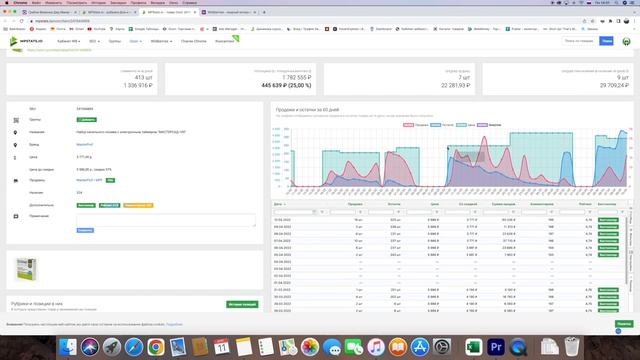Click the MPSTATS logo in header
This screenshot has height=360, width=640.
click(x=26, y=41)
